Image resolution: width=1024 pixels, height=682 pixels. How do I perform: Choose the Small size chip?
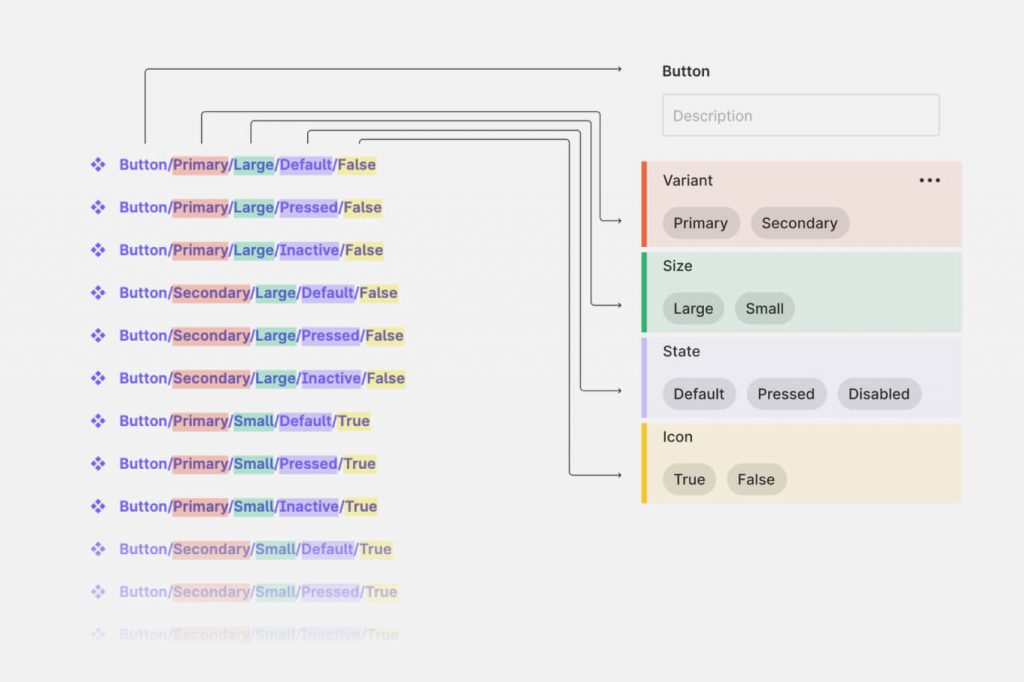point(765,308)
